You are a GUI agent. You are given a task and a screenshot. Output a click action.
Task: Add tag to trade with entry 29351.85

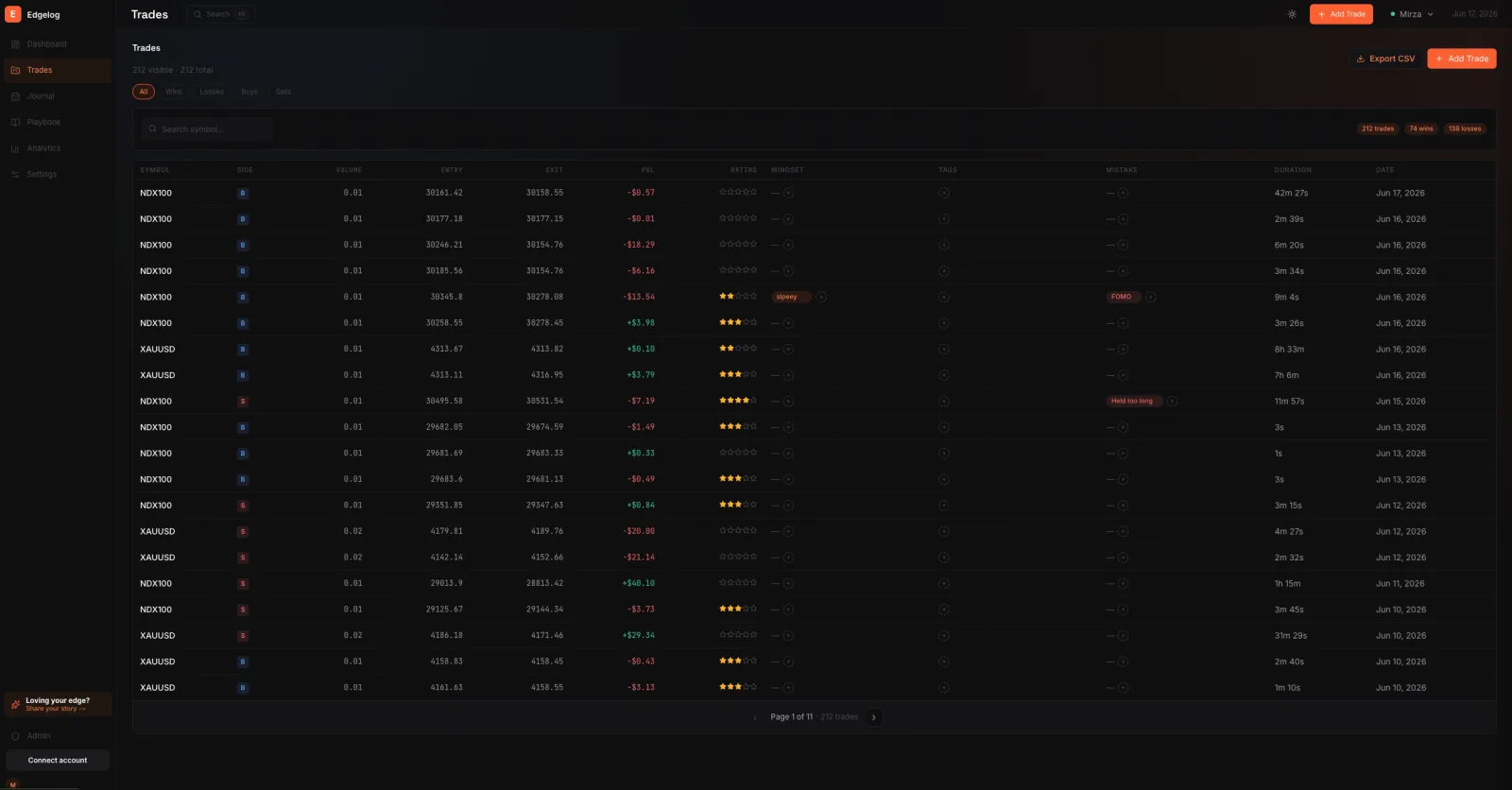[944, 506]
